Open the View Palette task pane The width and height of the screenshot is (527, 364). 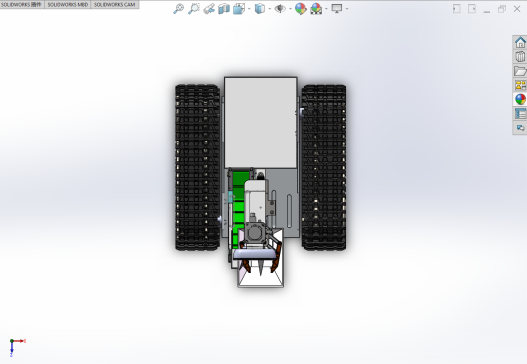pos(520,85)
